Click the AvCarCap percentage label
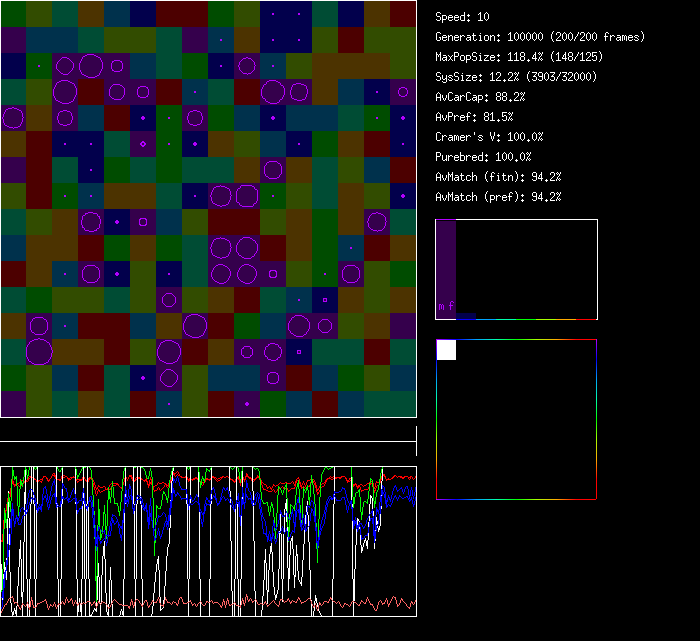Screen dimensions: 700x641 coord(481,97)
